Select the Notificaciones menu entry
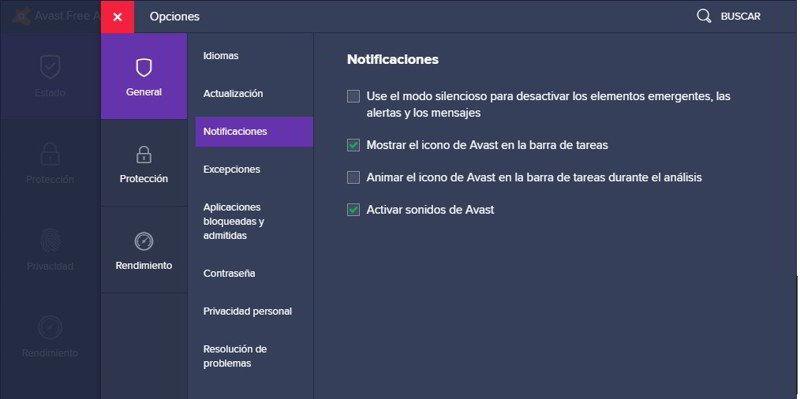 tap(254, 132)
